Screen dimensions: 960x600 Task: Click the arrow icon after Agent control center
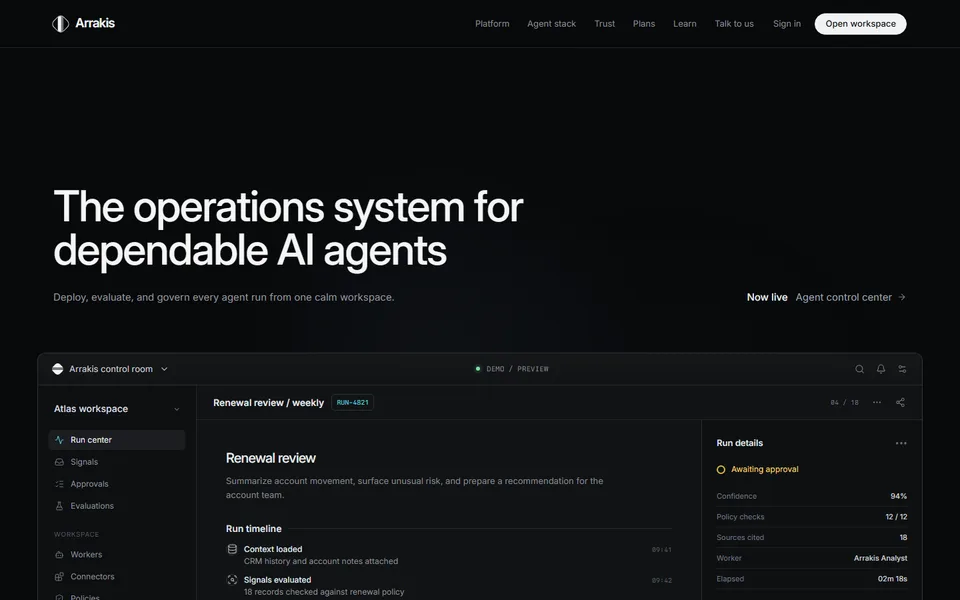point(902,297)
